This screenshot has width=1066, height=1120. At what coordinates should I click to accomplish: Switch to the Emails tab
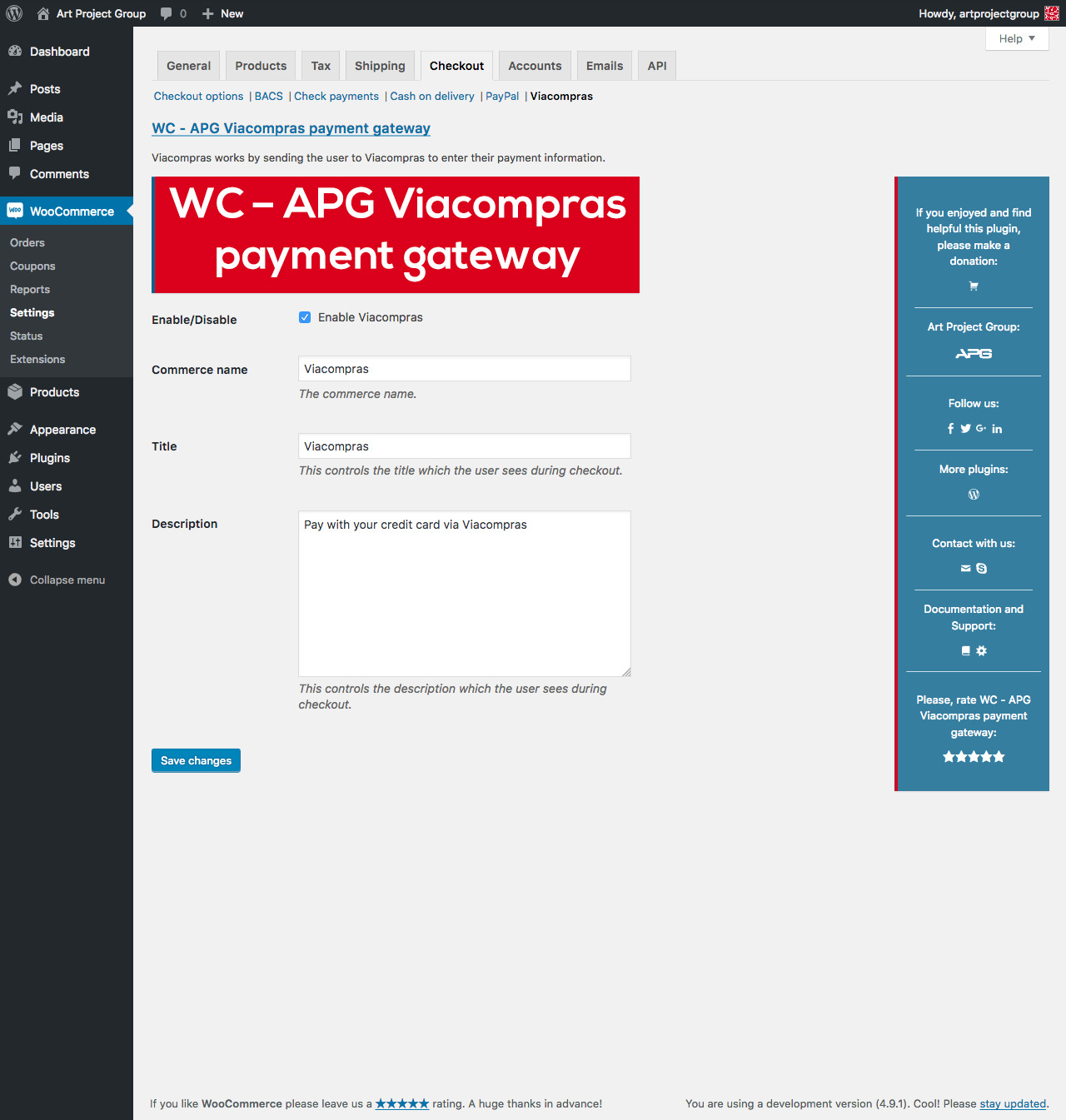pos(605,66)
